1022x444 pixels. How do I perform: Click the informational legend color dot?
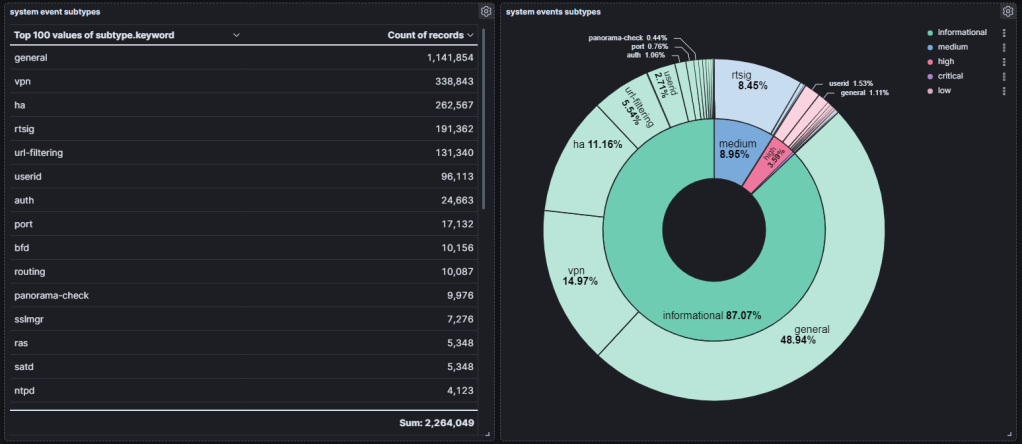click(x=929, y=33)
